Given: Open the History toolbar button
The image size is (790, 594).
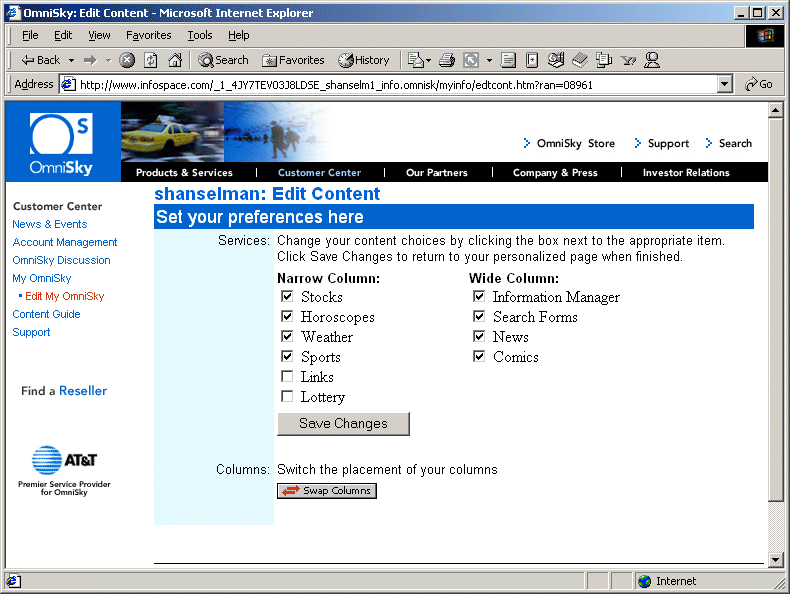Looking at the screenshot, I should pos(364,60).
